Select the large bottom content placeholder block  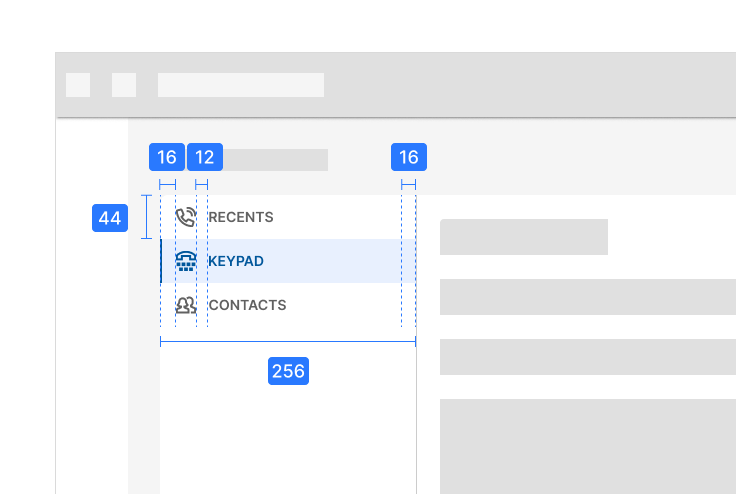pyautogui.click(x=588, y=445)
